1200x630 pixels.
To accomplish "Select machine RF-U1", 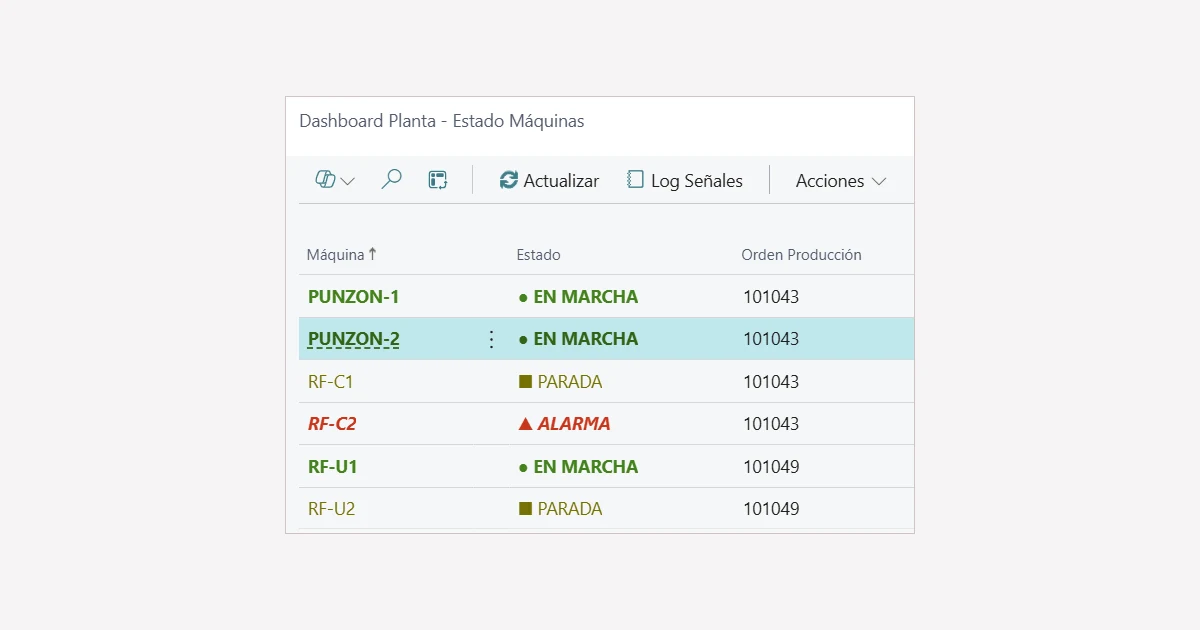I will [x=333, y=467].
